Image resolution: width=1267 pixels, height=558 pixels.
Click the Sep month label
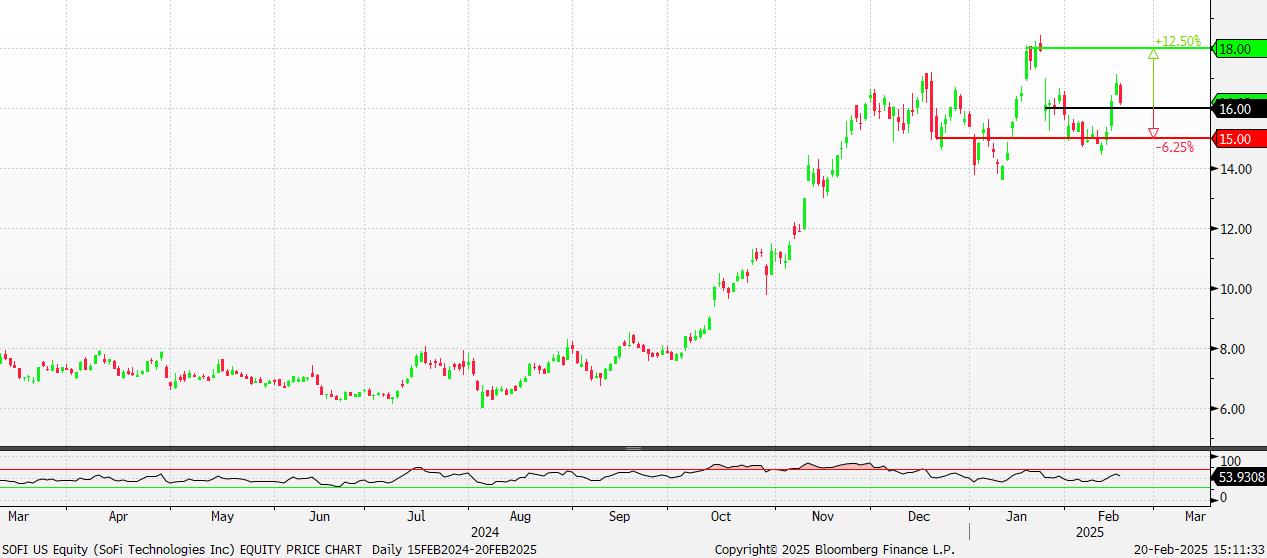[x=620, y=517]
